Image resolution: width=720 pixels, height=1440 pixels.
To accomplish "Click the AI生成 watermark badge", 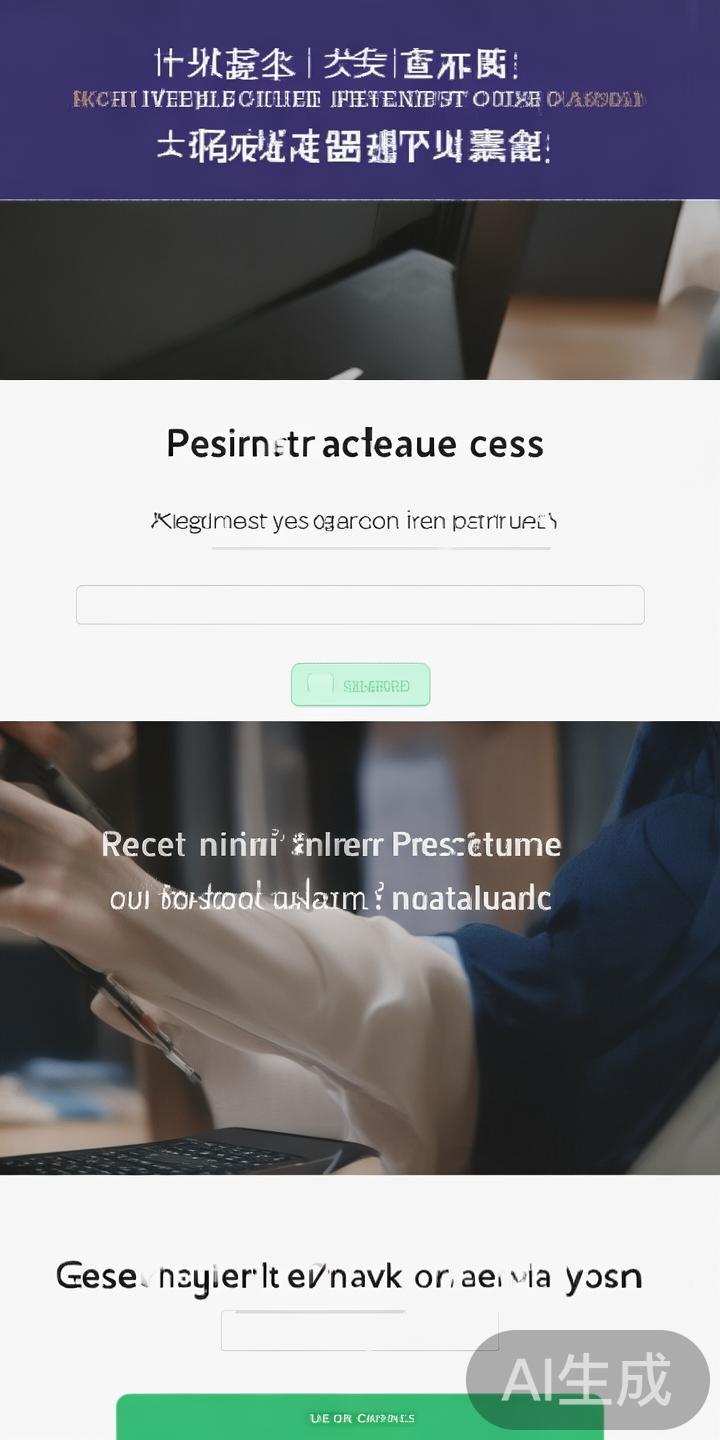I will click(588, 1380).
